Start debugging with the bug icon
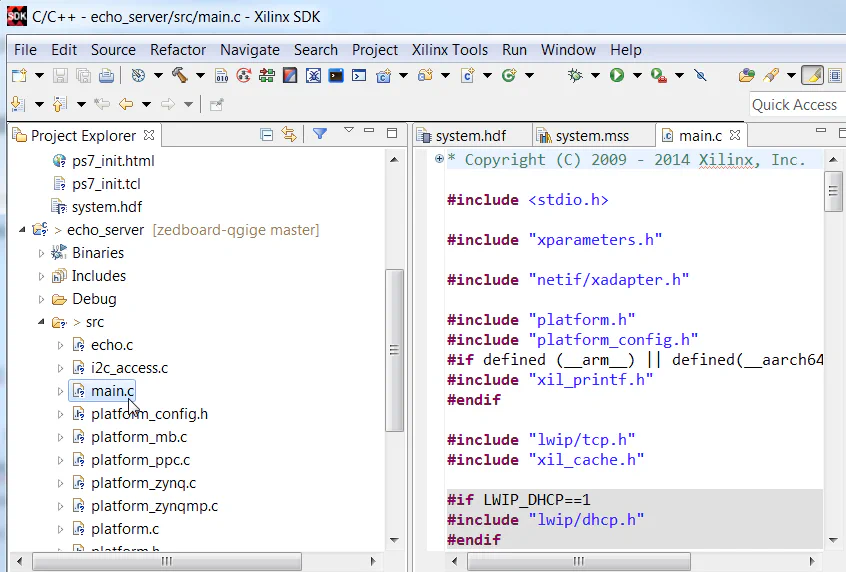Image resolution: width=846 pixels, height=572 pixels. 575,75
